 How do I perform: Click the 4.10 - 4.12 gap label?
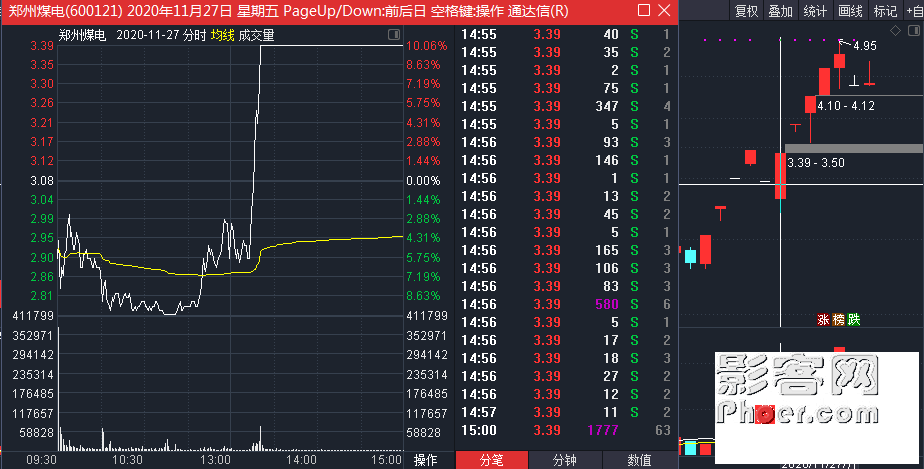846,106
